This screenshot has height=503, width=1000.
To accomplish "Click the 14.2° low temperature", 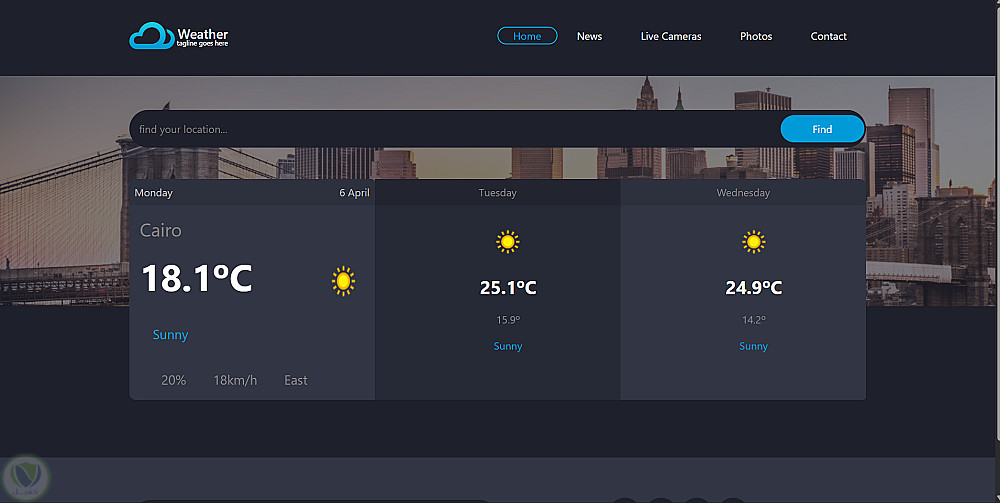I will pos(754,320).
